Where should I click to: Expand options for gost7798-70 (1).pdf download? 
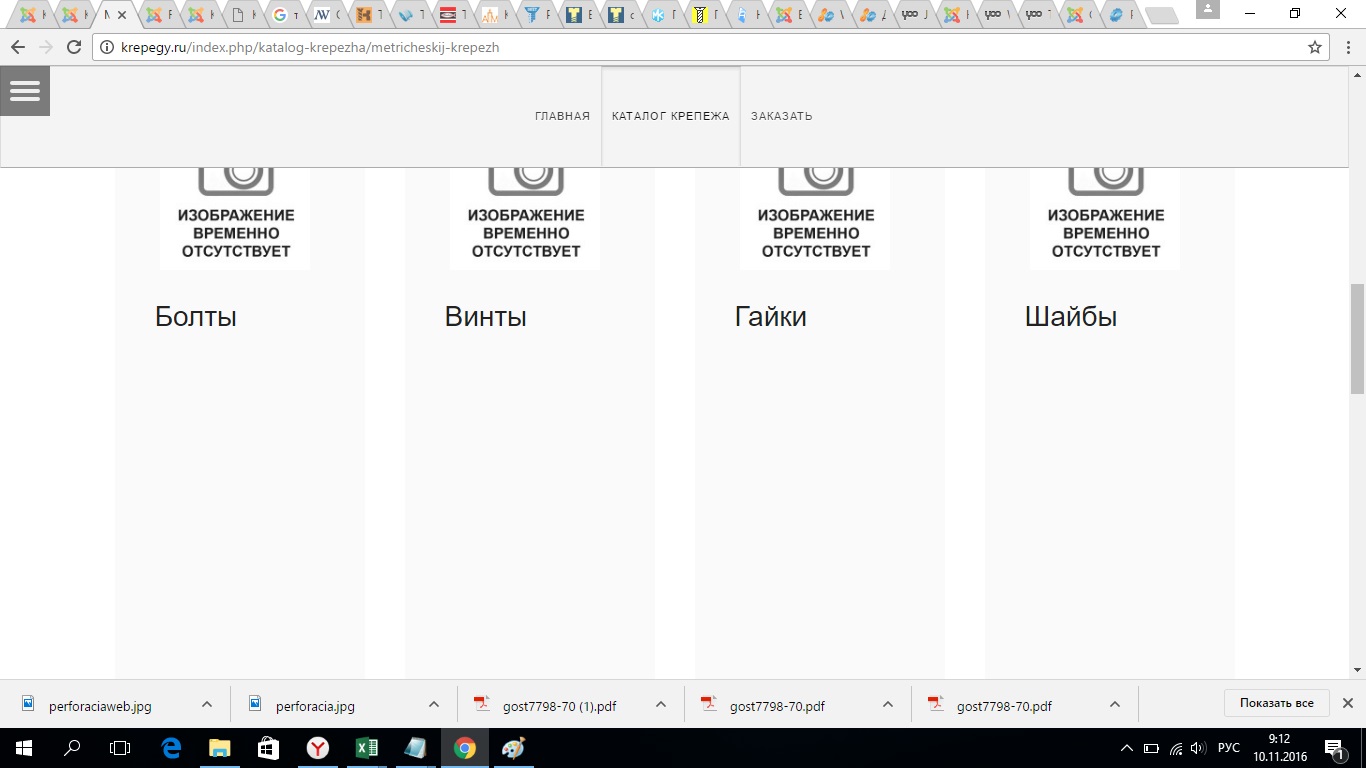pyautogui.click(x=661, y=704)
